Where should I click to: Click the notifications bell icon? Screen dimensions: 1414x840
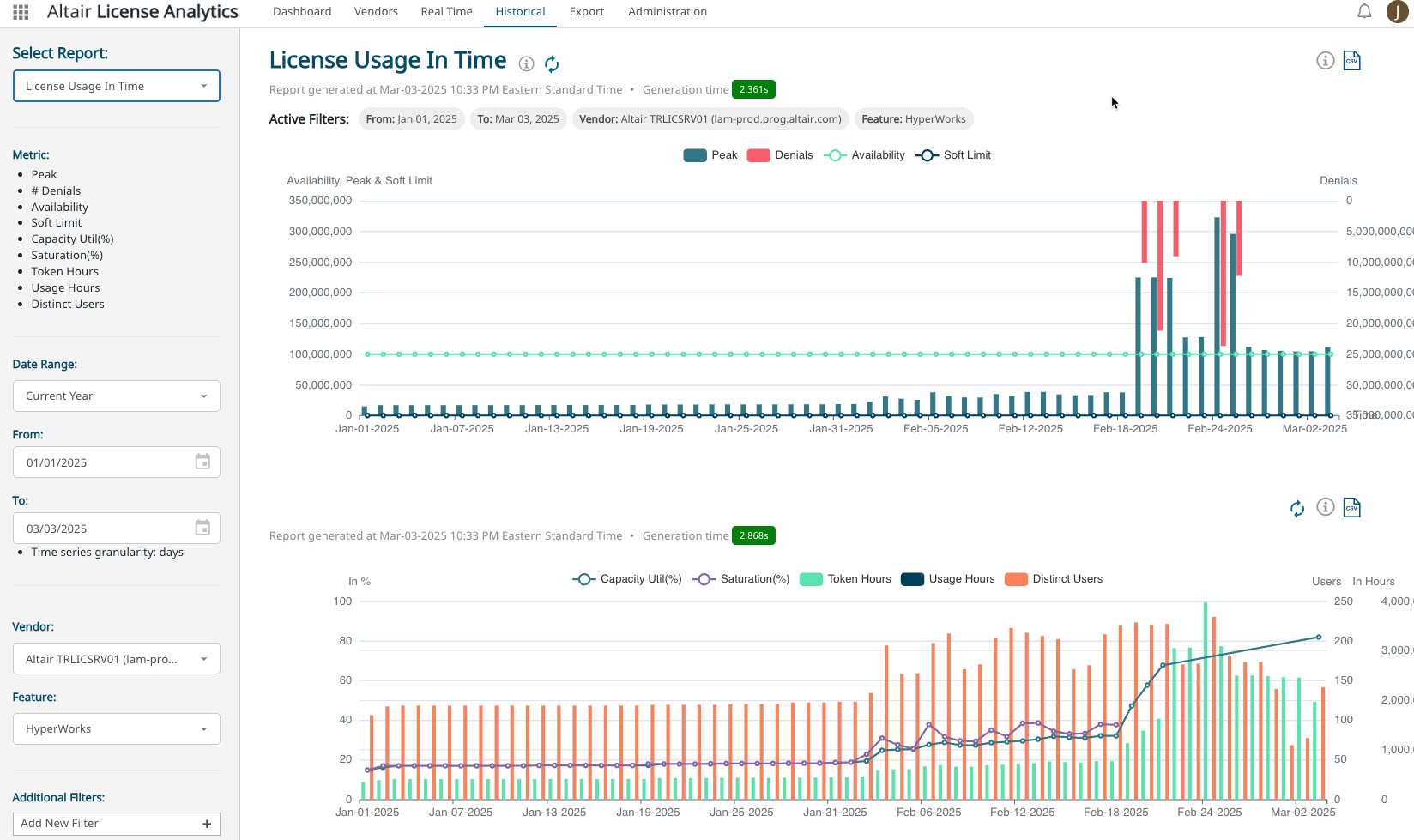1364,11
